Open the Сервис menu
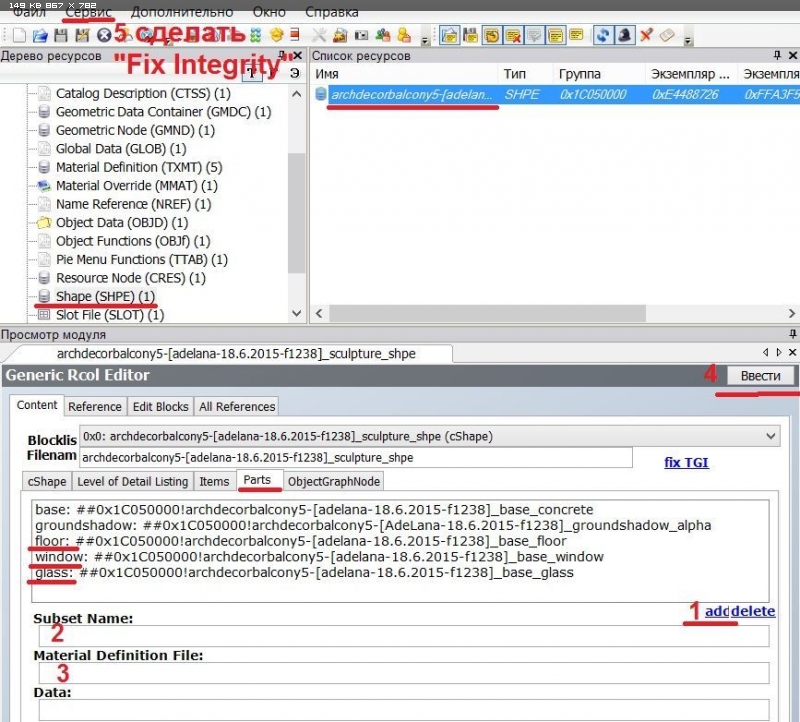800x722 pixels. point(88,13)
